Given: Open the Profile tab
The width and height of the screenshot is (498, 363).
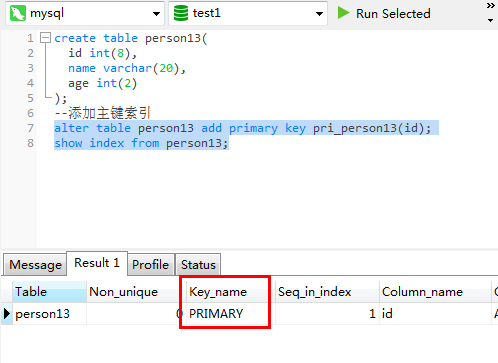Looking at the screenshot, I should coord(151,265).
